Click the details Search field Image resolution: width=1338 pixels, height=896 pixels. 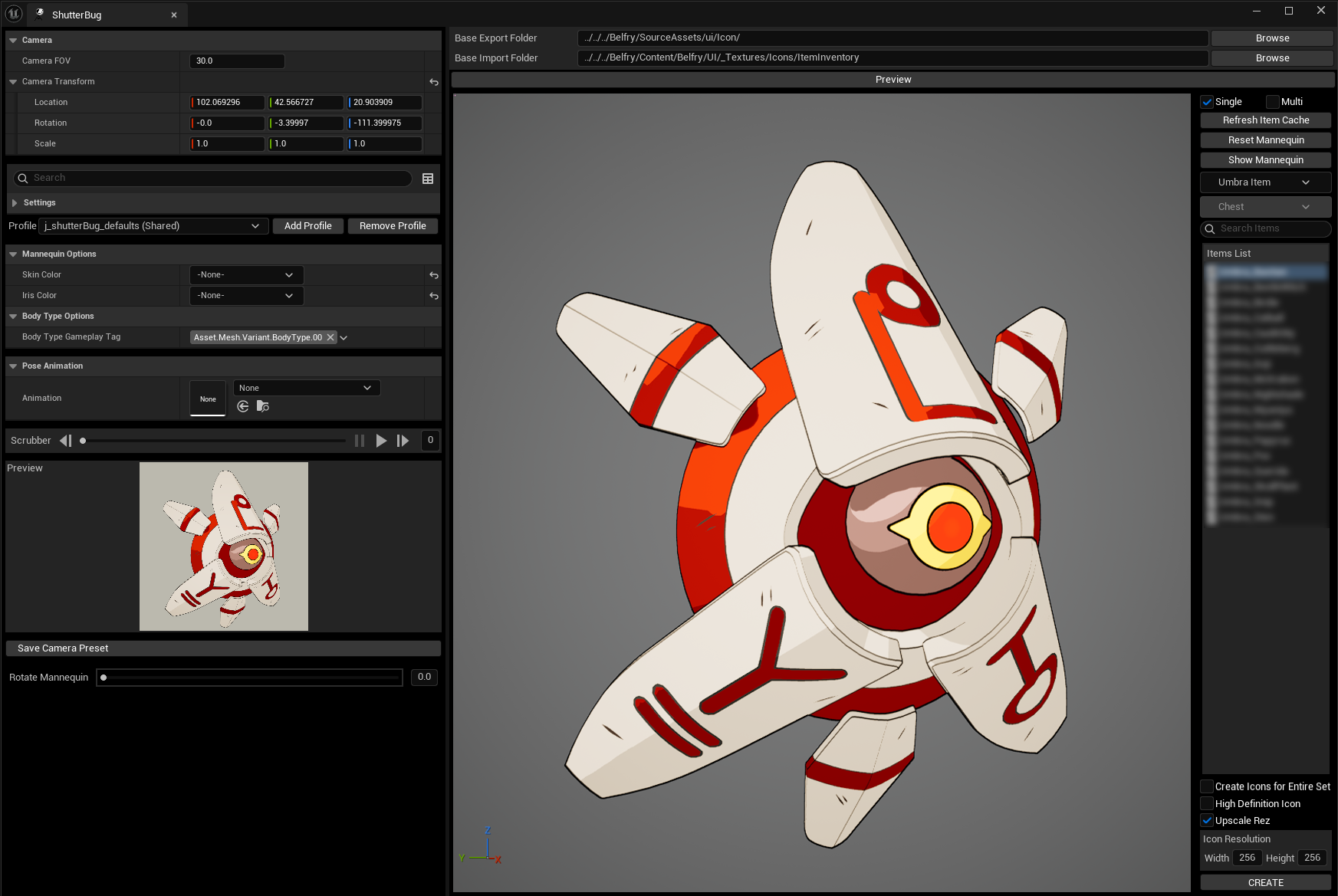tap(212, 179)
